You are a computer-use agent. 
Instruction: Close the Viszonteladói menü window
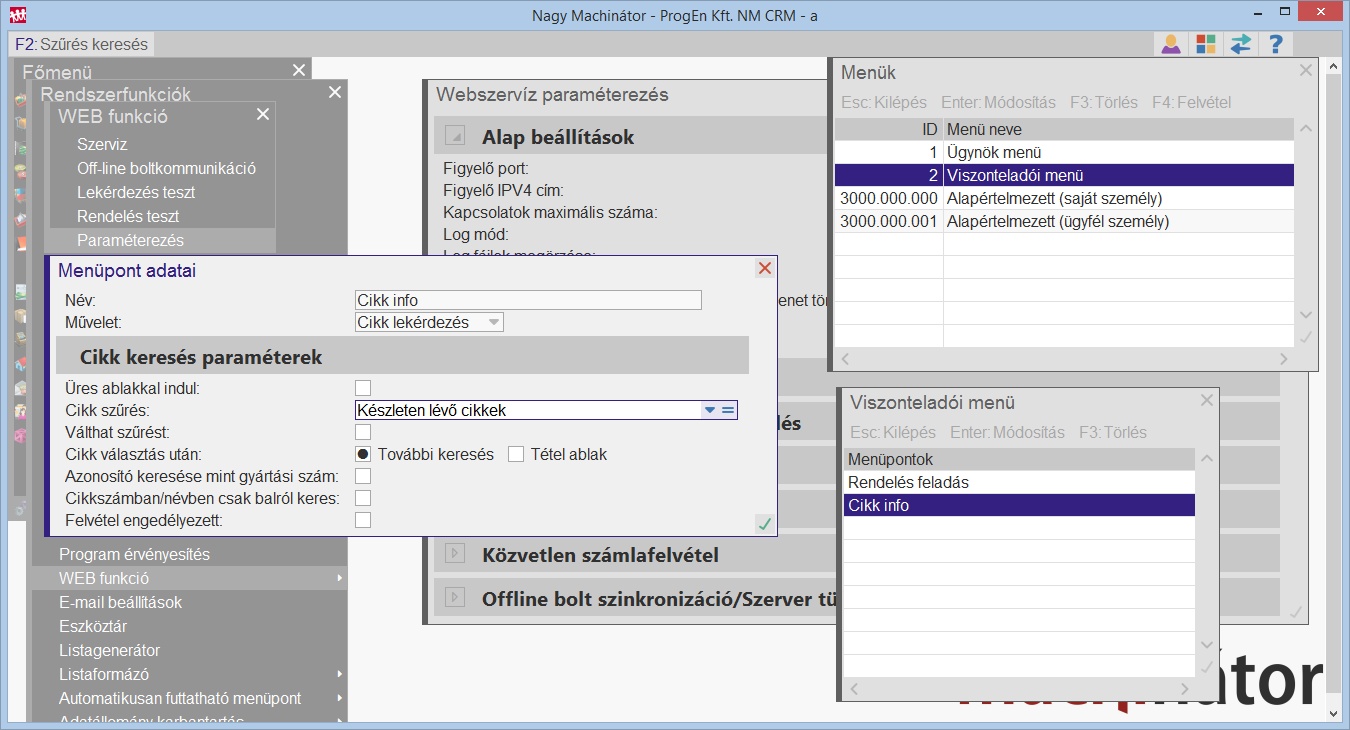click(x=1207, y=400)
